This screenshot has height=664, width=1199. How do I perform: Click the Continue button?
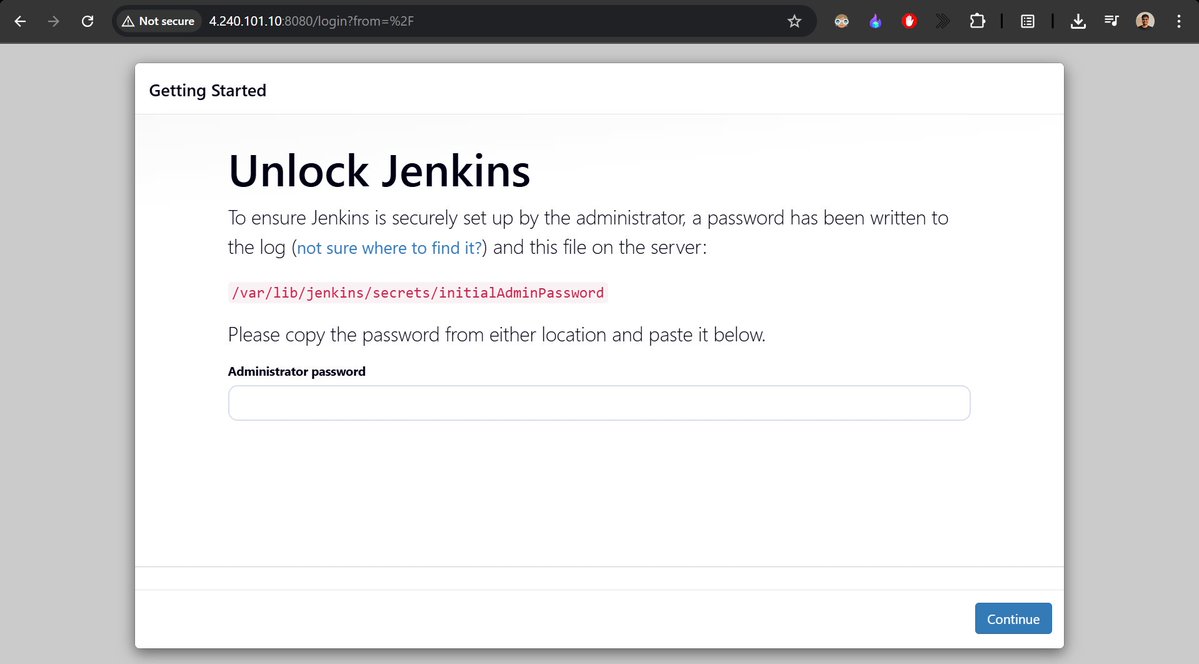click(1013, 618)
